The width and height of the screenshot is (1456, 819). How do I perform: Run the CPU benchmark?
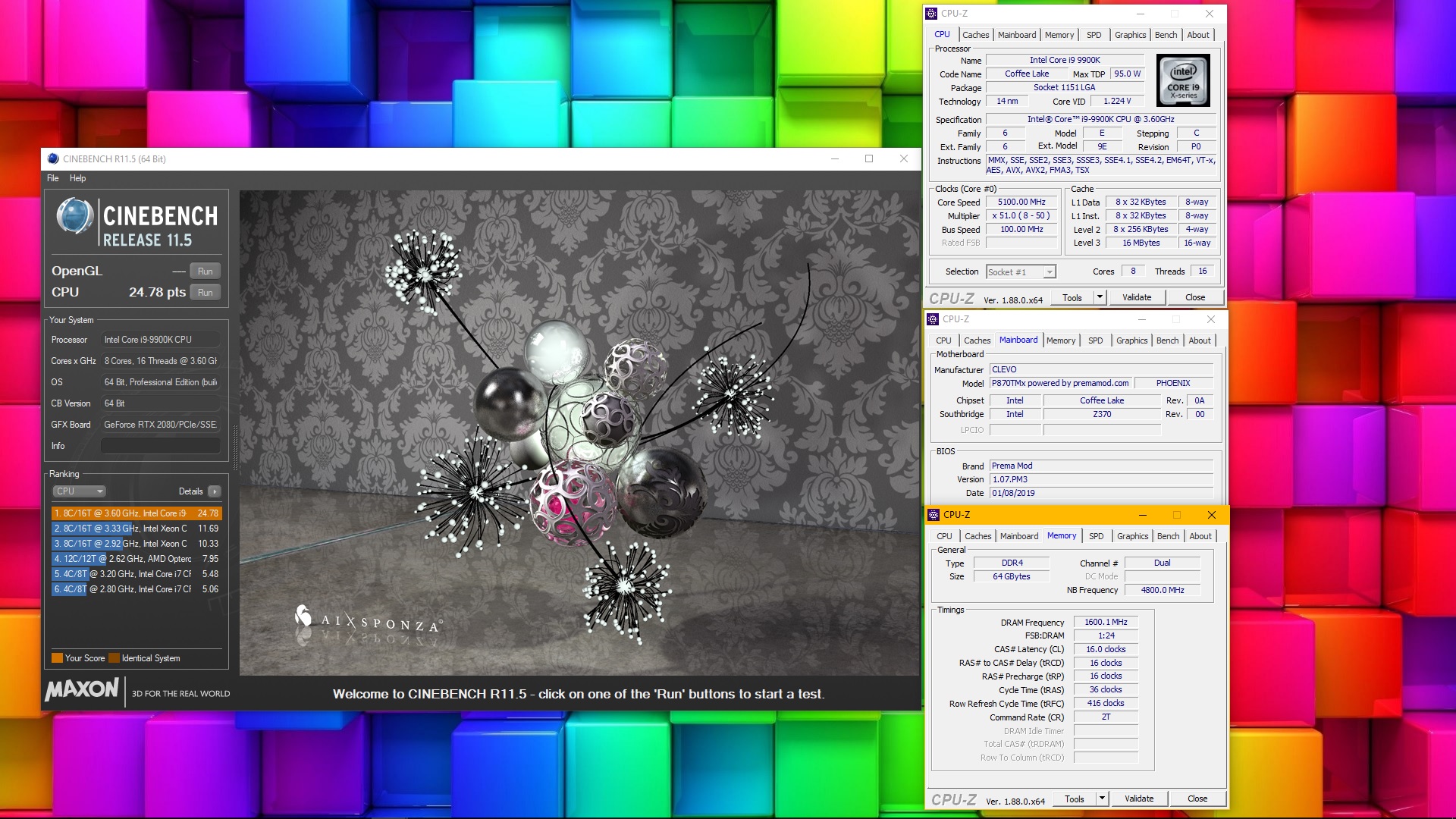tap(206, 293)
